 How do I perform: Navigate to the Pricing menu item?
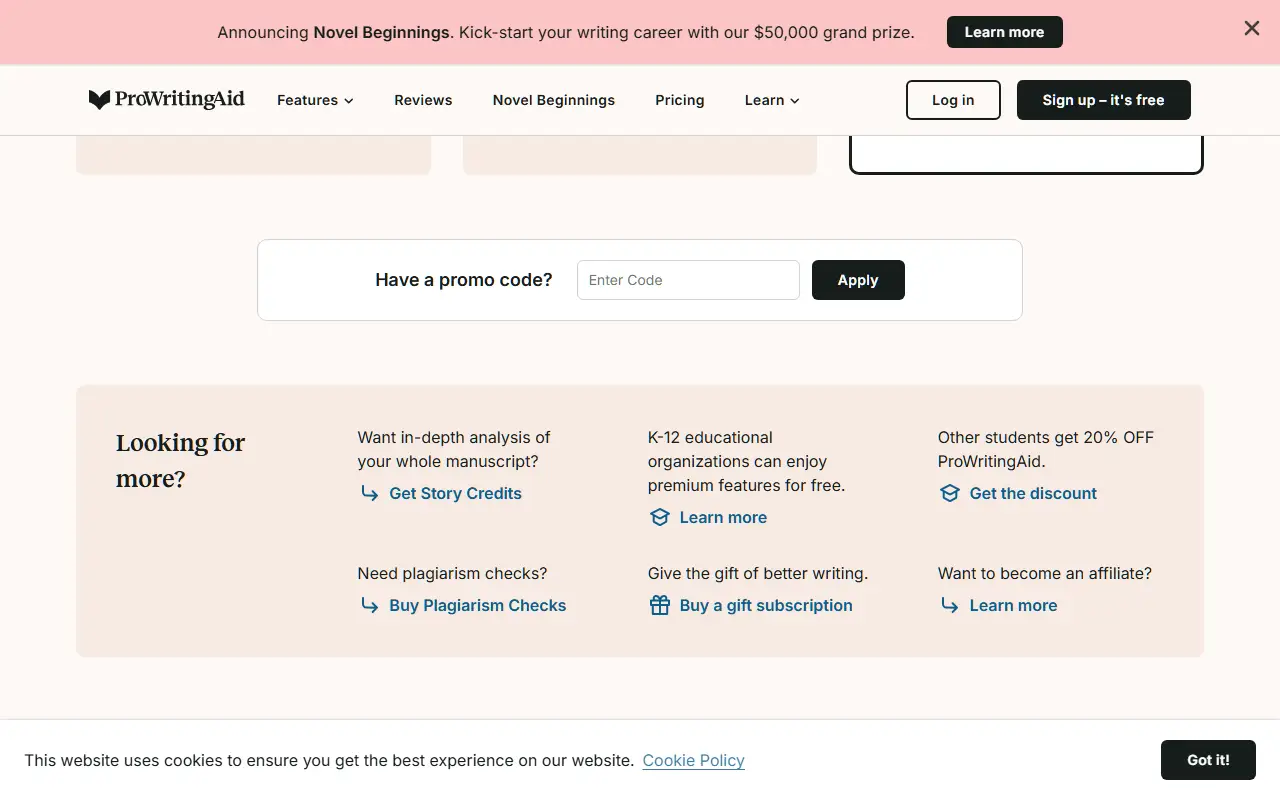click(679, 100)
